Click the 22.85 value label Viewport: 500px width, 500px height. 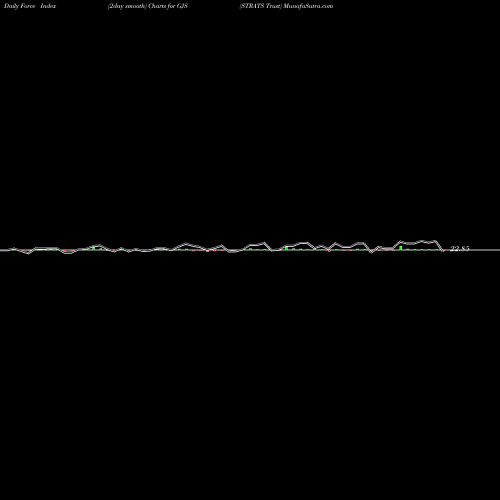pyautogui.click(x=460, y=249)
